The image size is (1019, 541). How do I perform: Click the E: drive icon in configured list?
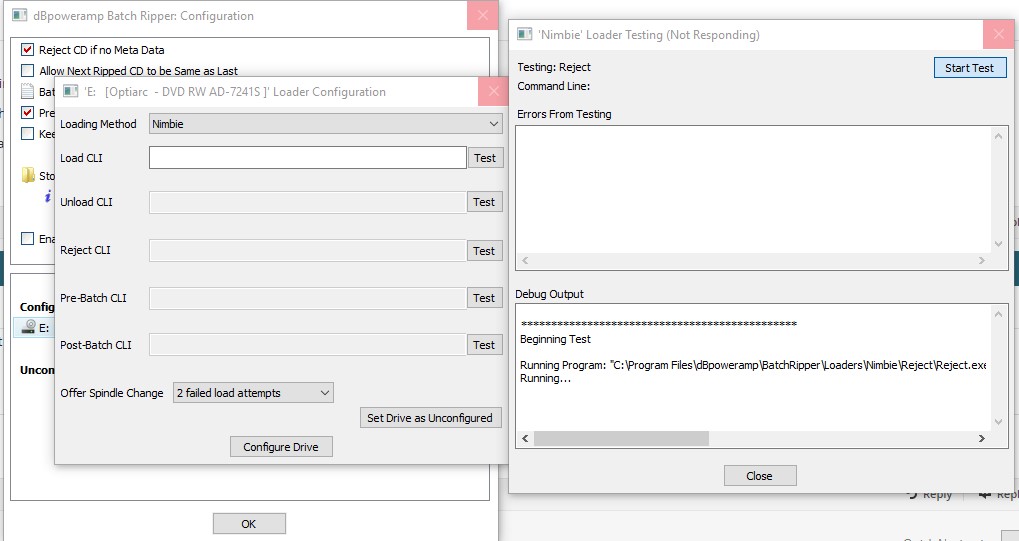point(29,327)
